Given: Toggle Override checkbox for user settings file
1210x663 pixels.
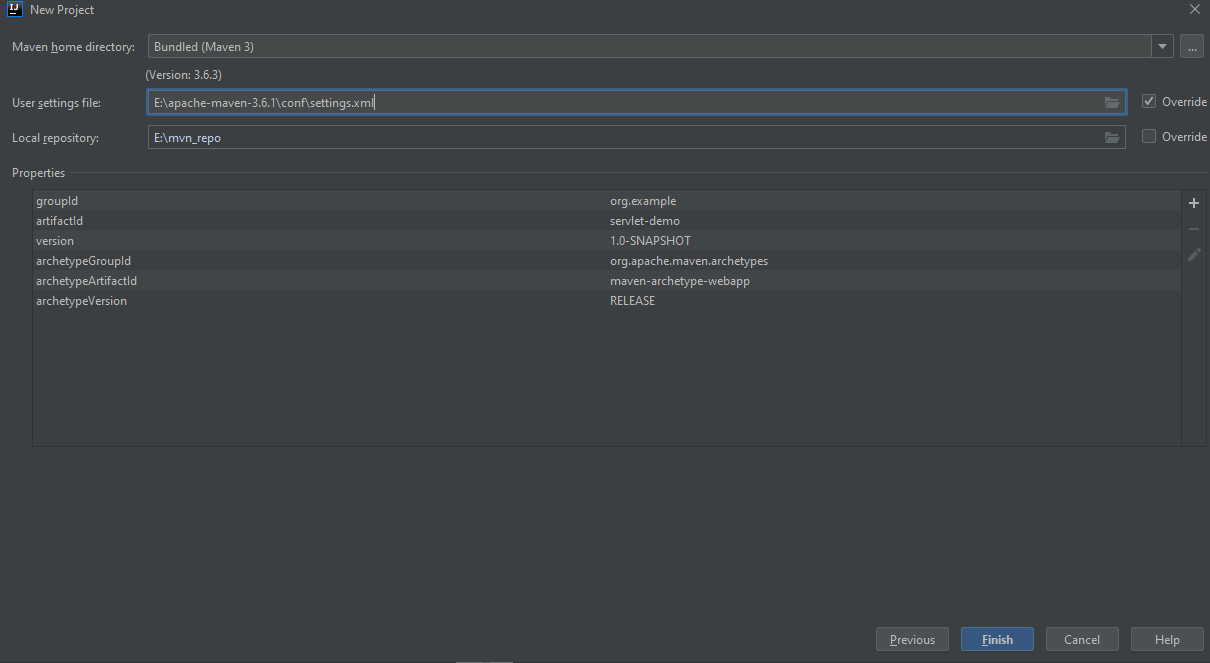Looking at the screenshot, I should coord(1149,102).
